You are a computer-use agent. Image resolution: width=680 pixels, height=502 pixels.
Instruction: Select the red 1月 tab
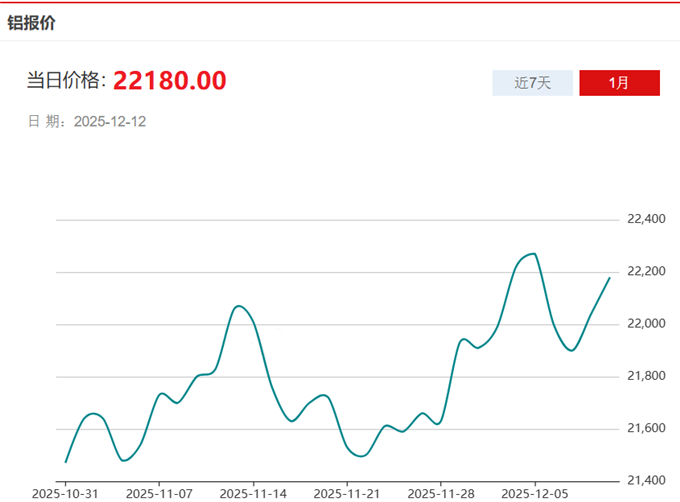tap(619, 83)
